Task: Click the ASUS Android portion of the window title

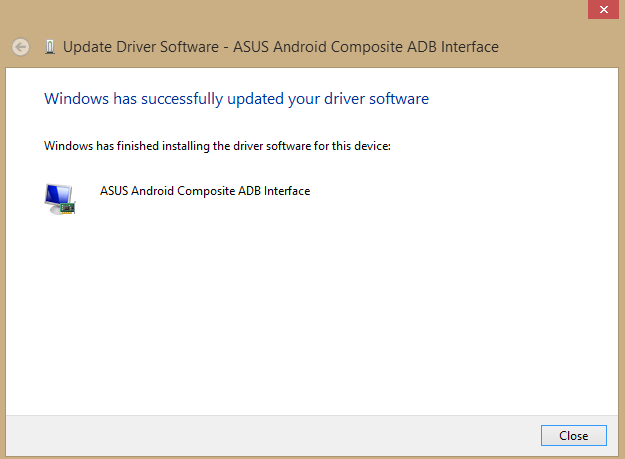Action: tap(280, 47)
